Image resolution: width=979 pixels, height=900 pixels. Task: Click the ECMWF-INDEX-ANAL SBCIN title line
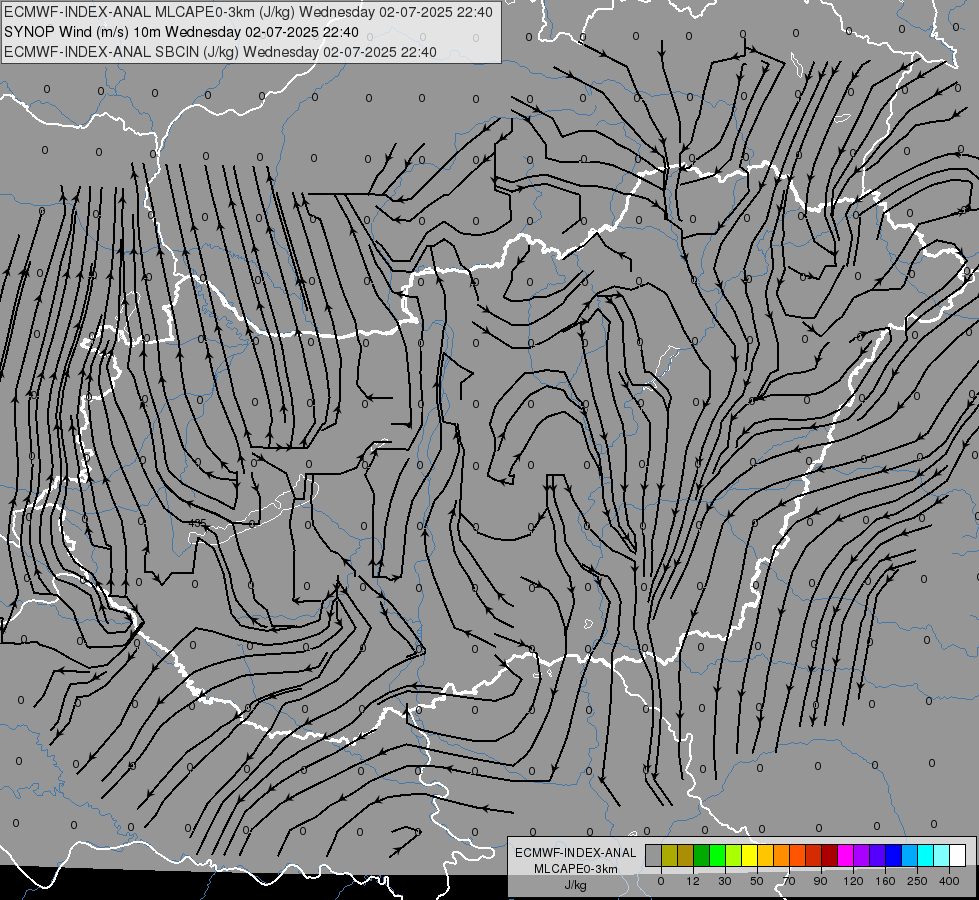[x=220, y=52]
